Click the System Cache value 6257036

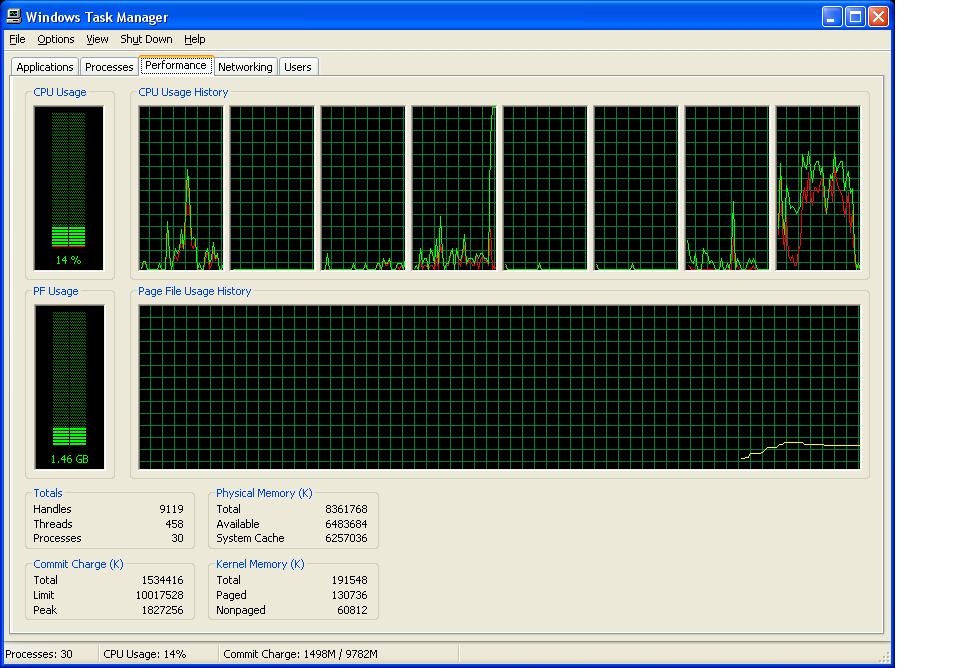click(x=347, y=538)
